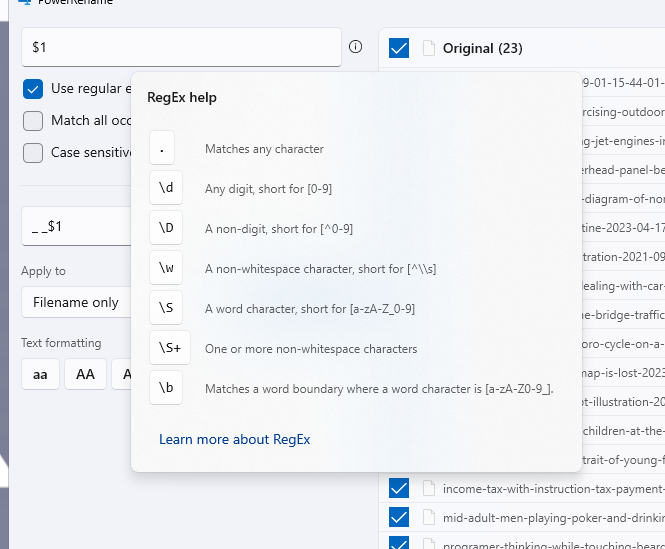
Task: Insert the dot any-character regex token
Action: coord(162,148)
